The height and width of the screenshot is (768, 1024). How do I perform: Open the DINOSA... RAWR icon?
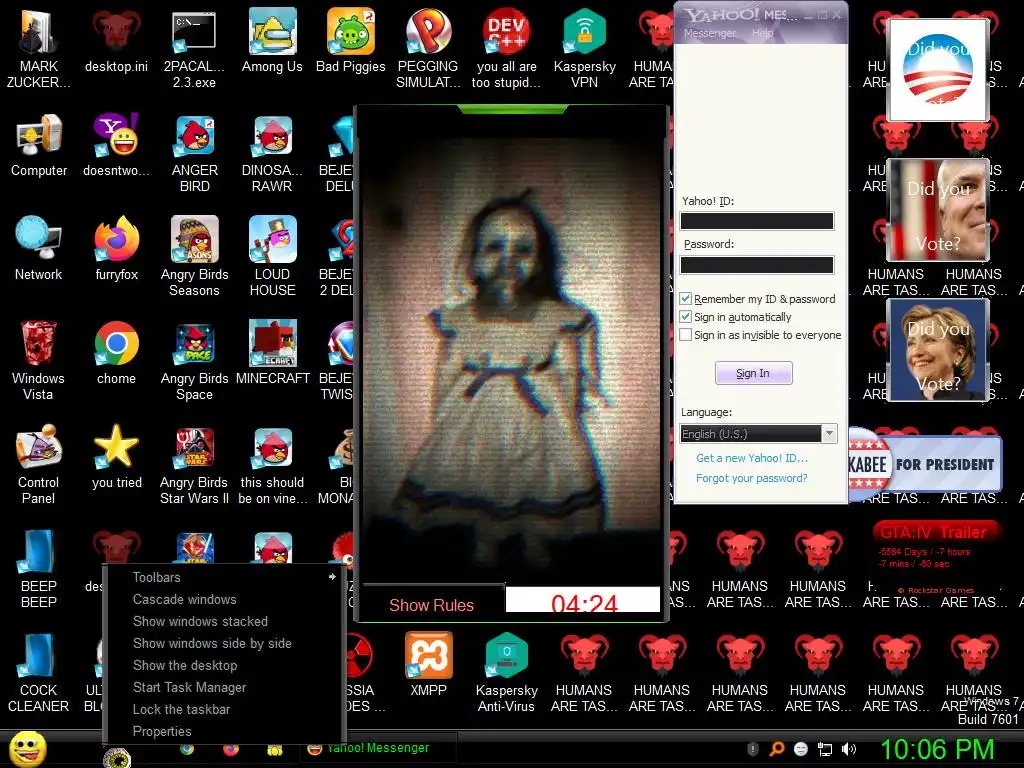pyautogui.click(x=272, y=153)
